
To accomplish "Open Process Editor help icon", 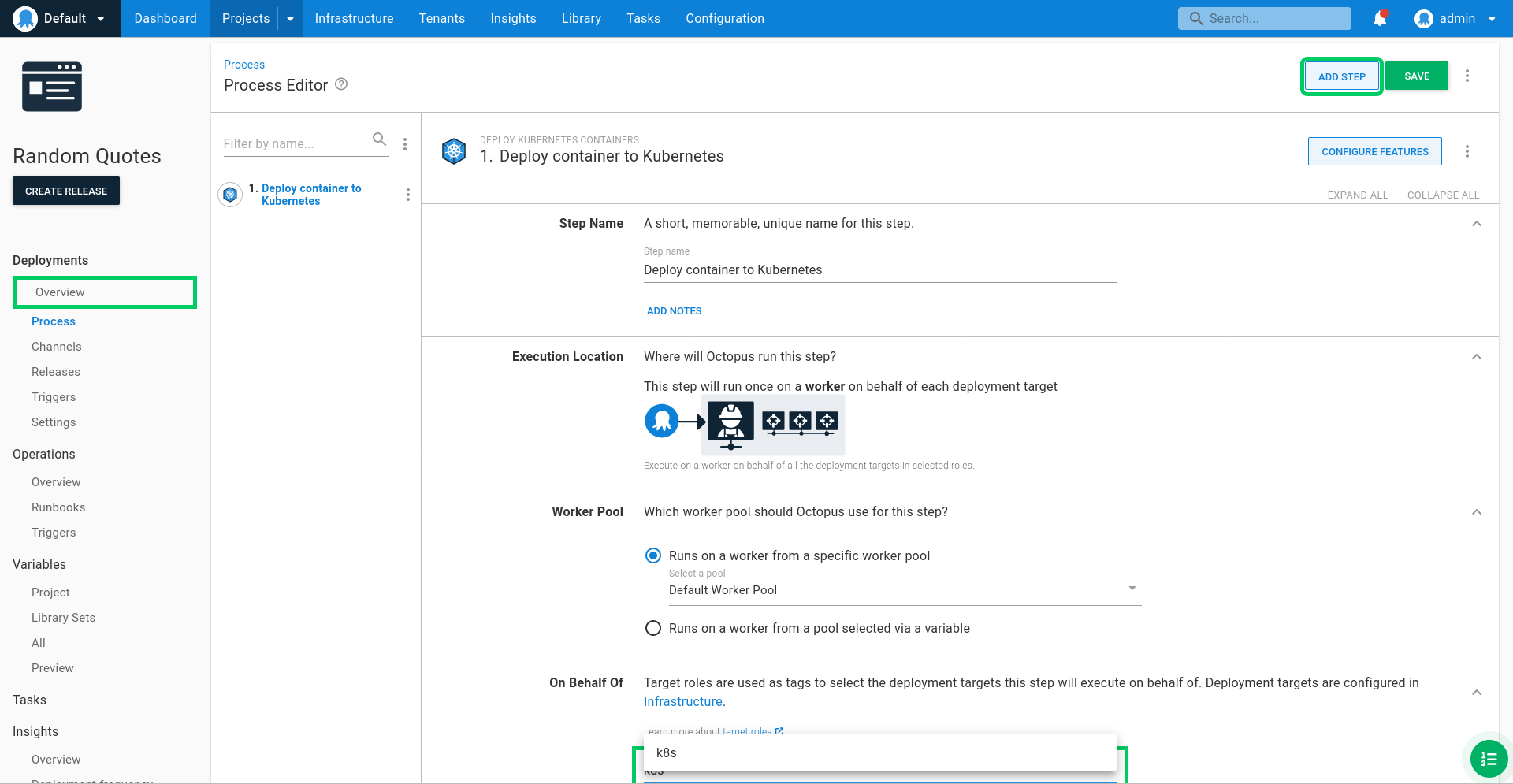I will [341, 84].
